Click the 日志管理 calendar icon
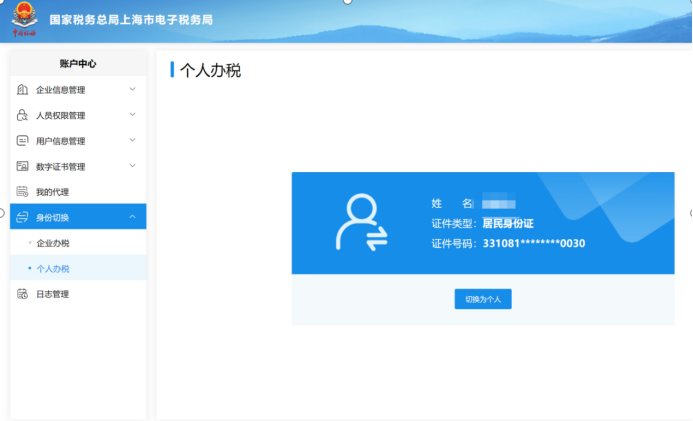The image size is (693, 421). tap(22, 294)
